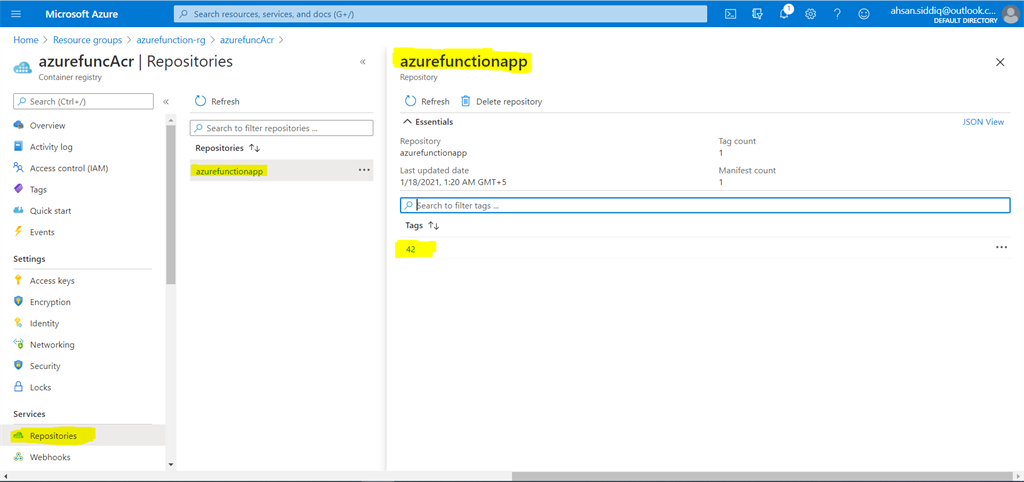The height and width of the screenshot is (482, 1024).
Task: Click the Security shield icon
Action: tap(18, 366)
